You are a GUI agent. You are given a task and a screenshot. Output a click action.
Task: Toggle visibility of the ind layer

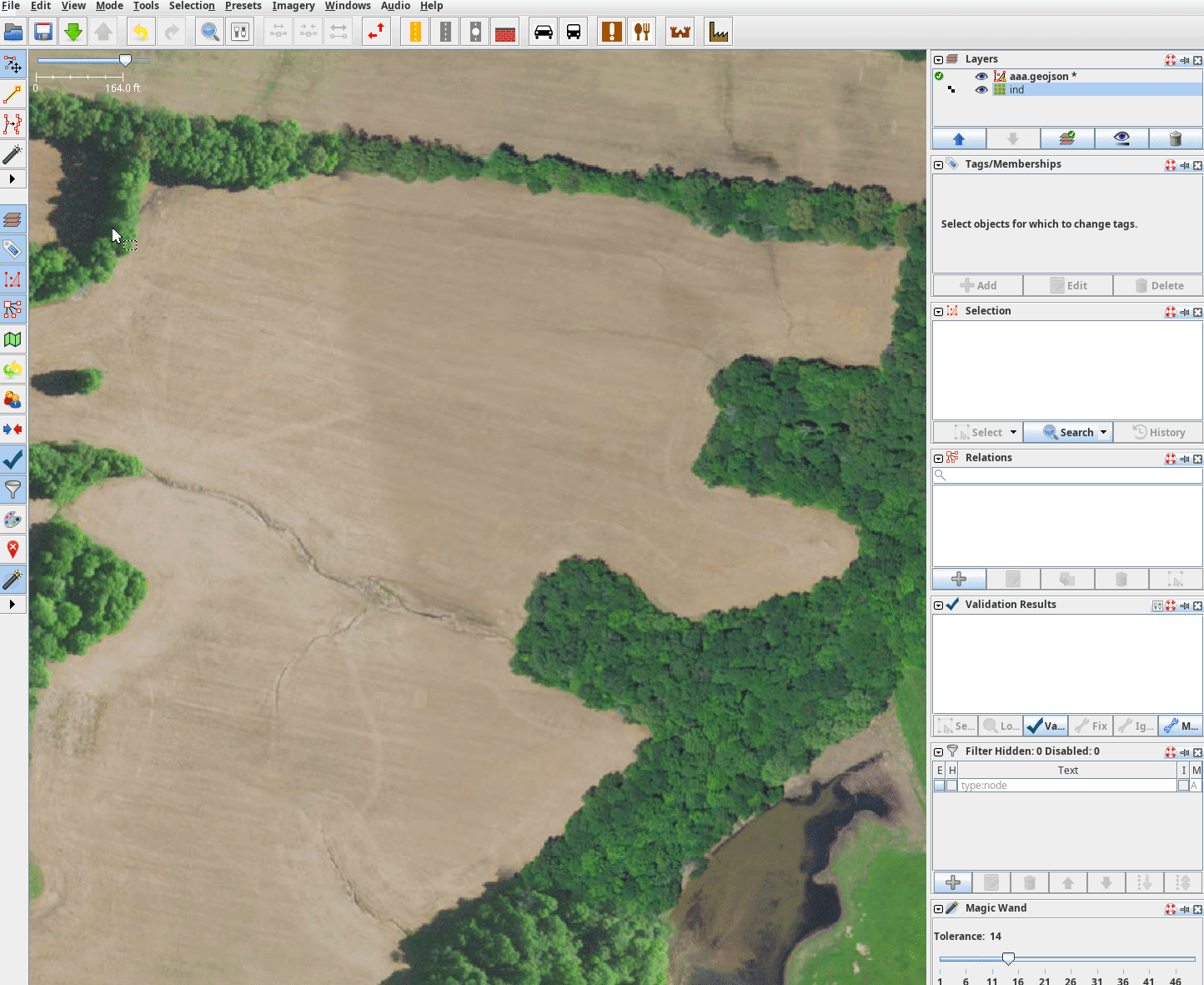[981, 90]
